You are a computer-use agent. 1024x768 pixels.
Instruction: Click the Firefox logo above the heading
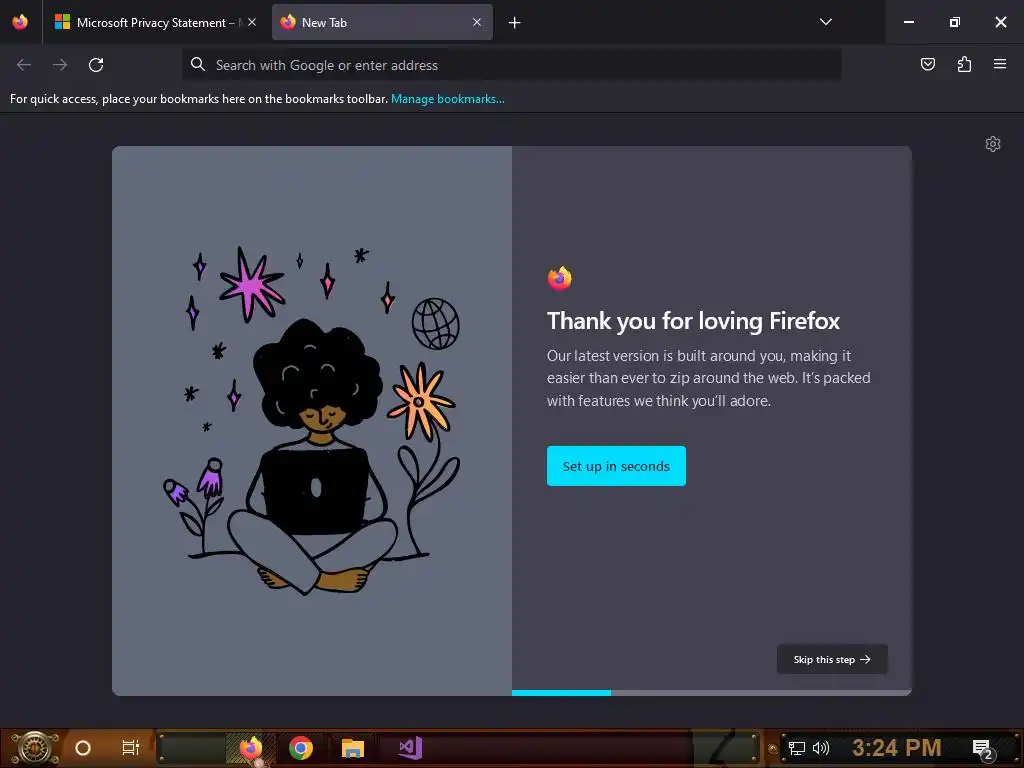[x=560, y=278]
